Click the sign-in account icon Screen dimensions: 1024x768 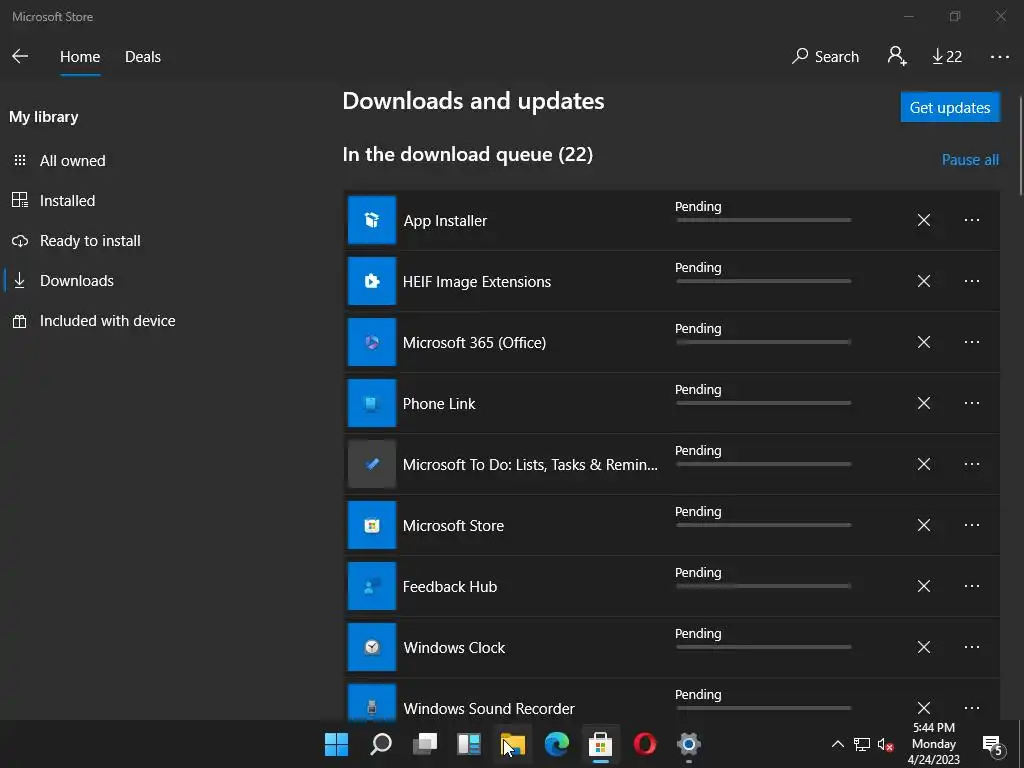(897, 56)
